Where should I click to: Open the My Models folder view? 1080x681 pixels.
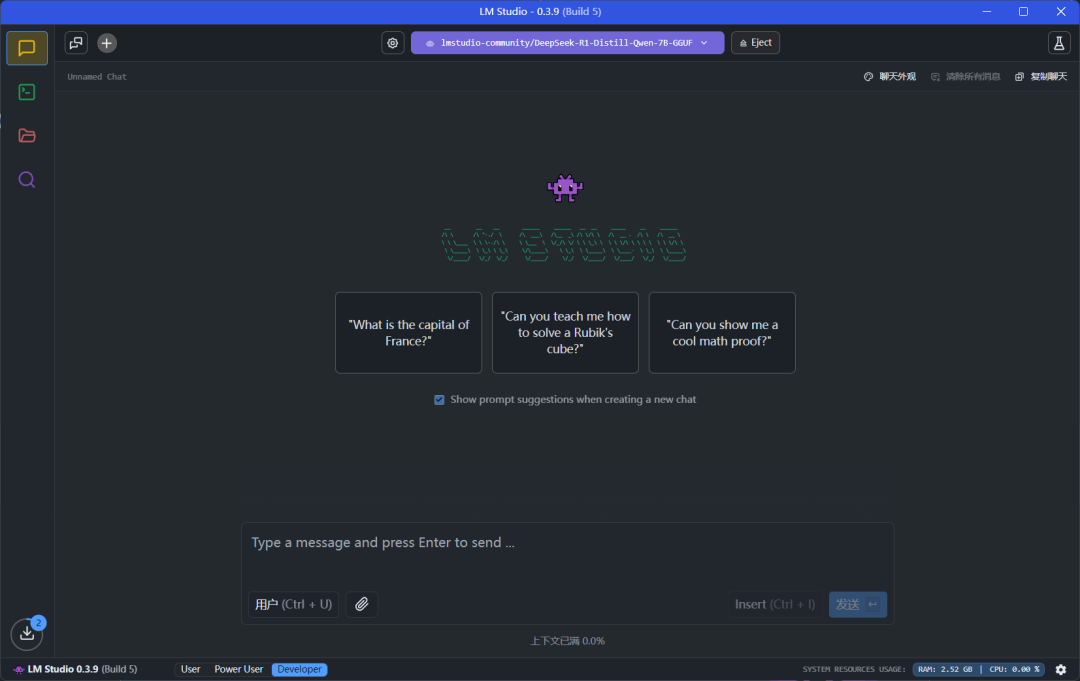click(x=27, y=136)
